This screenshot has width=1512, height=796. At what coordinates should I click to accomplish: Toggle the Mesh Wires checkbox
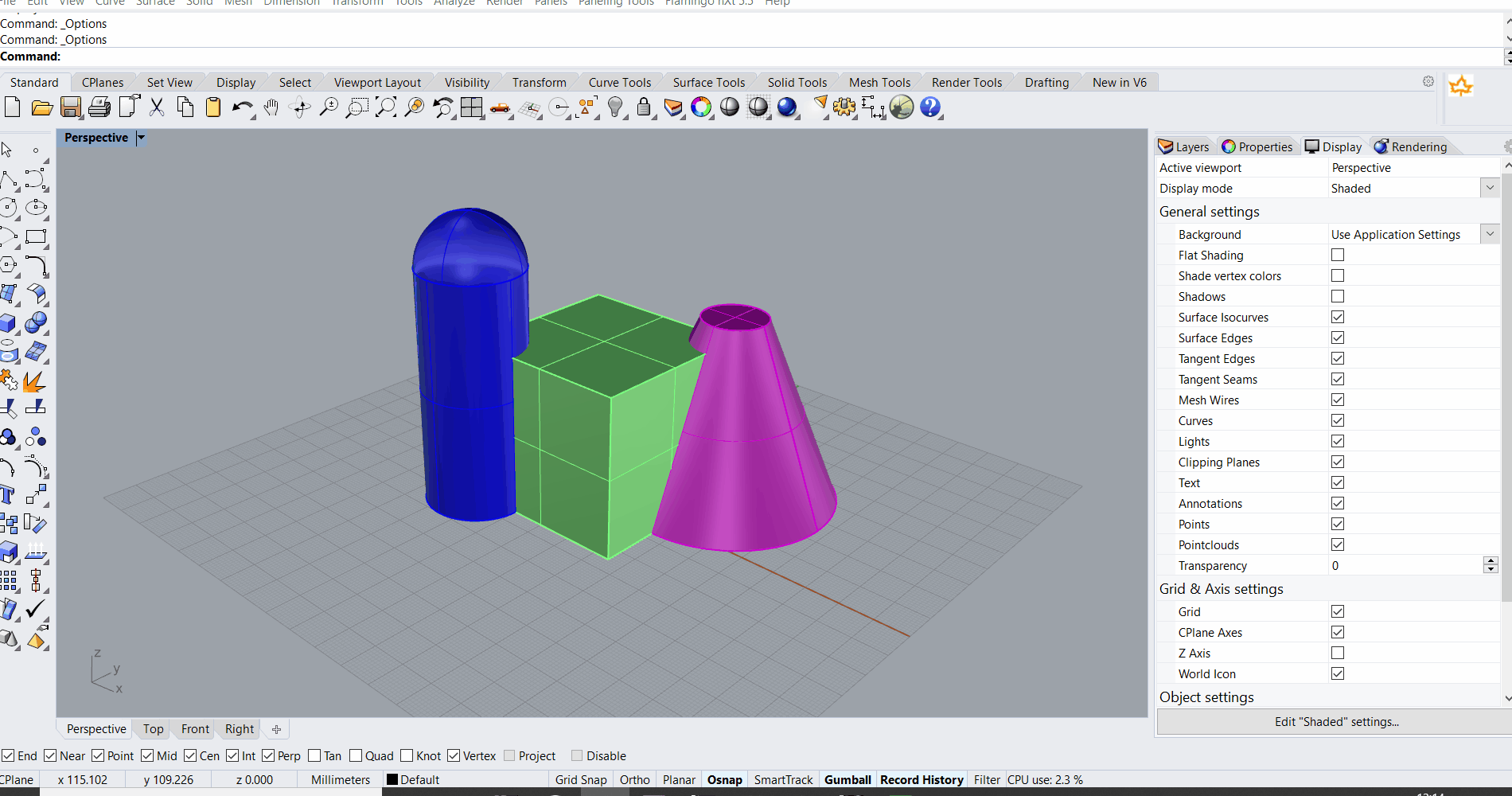point(1338,400)
